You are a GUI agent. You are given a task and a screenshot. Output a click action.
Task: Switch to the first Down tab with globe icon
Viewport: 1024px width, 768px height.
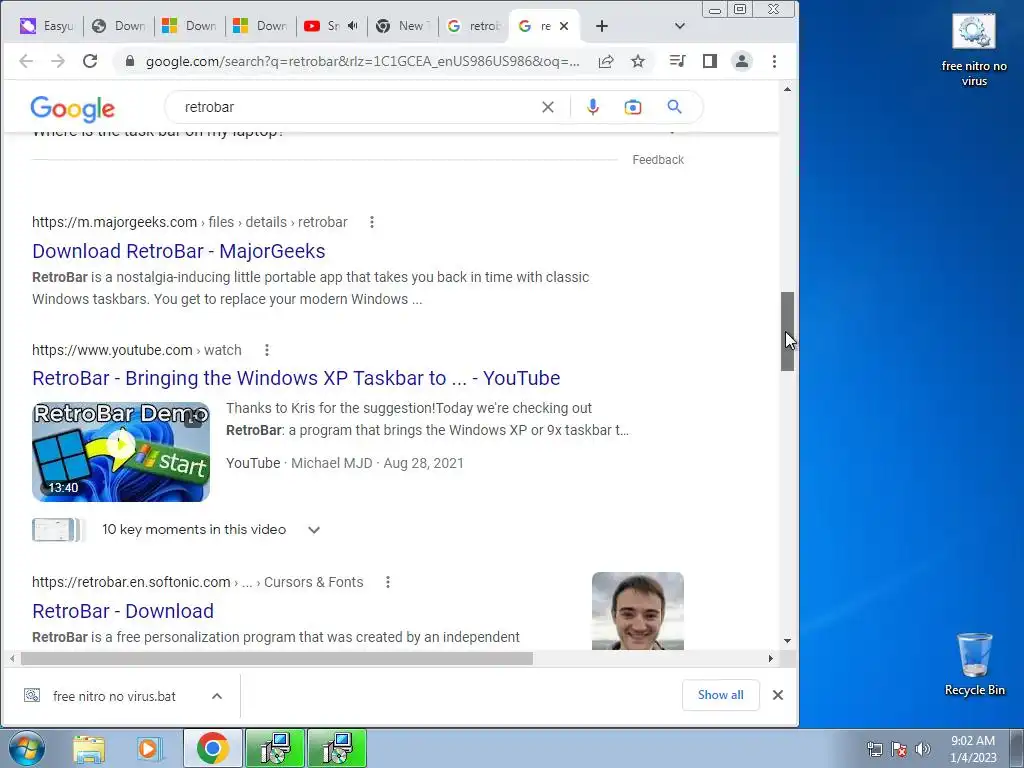(x=119, y=26)
